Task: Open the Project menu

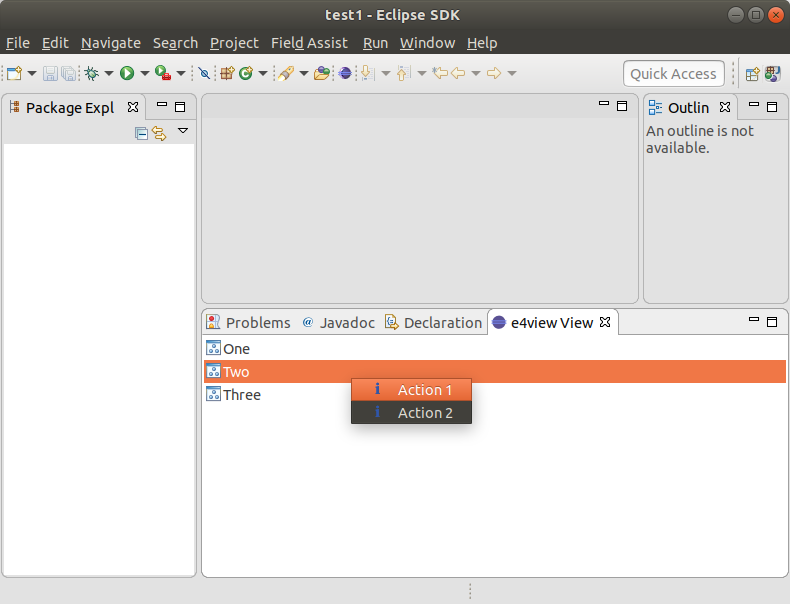Action: pos(234,43)
